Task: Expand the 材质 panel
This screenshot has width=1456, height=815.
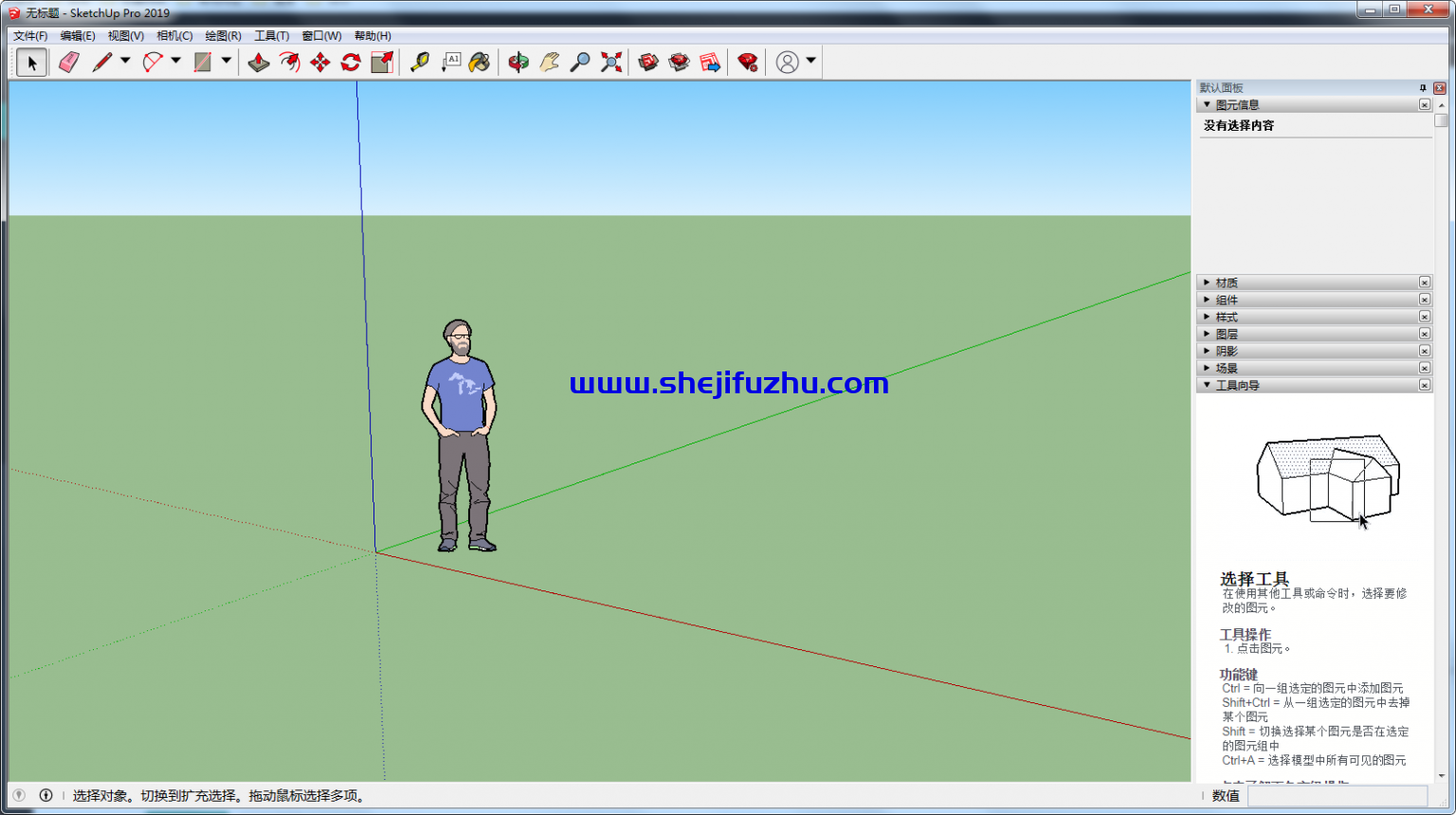Action: pyautogui.click(x=1207, y=282)
